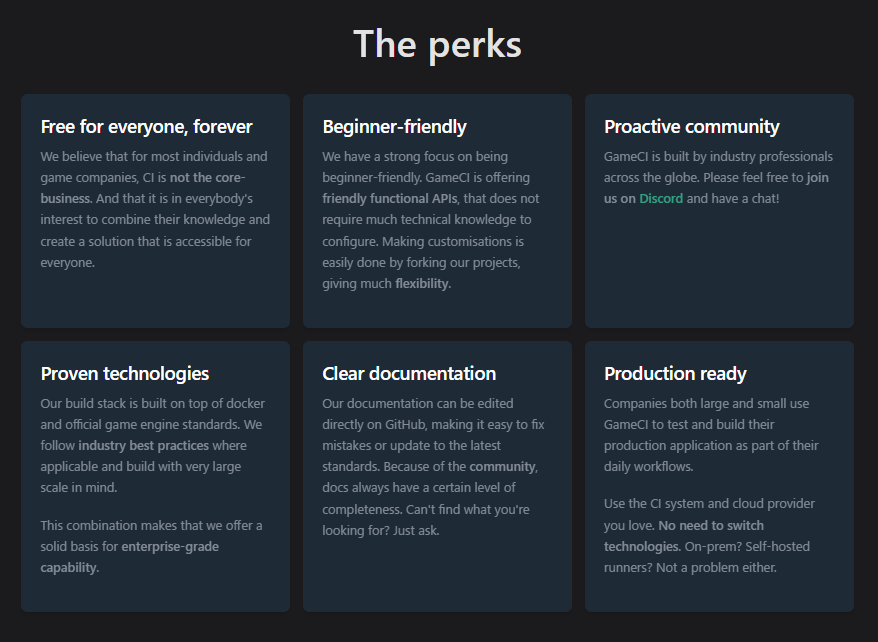878x642 pixels.
Task: Click the bold "community" word in documentation card
Action: (x=503, y=467)
